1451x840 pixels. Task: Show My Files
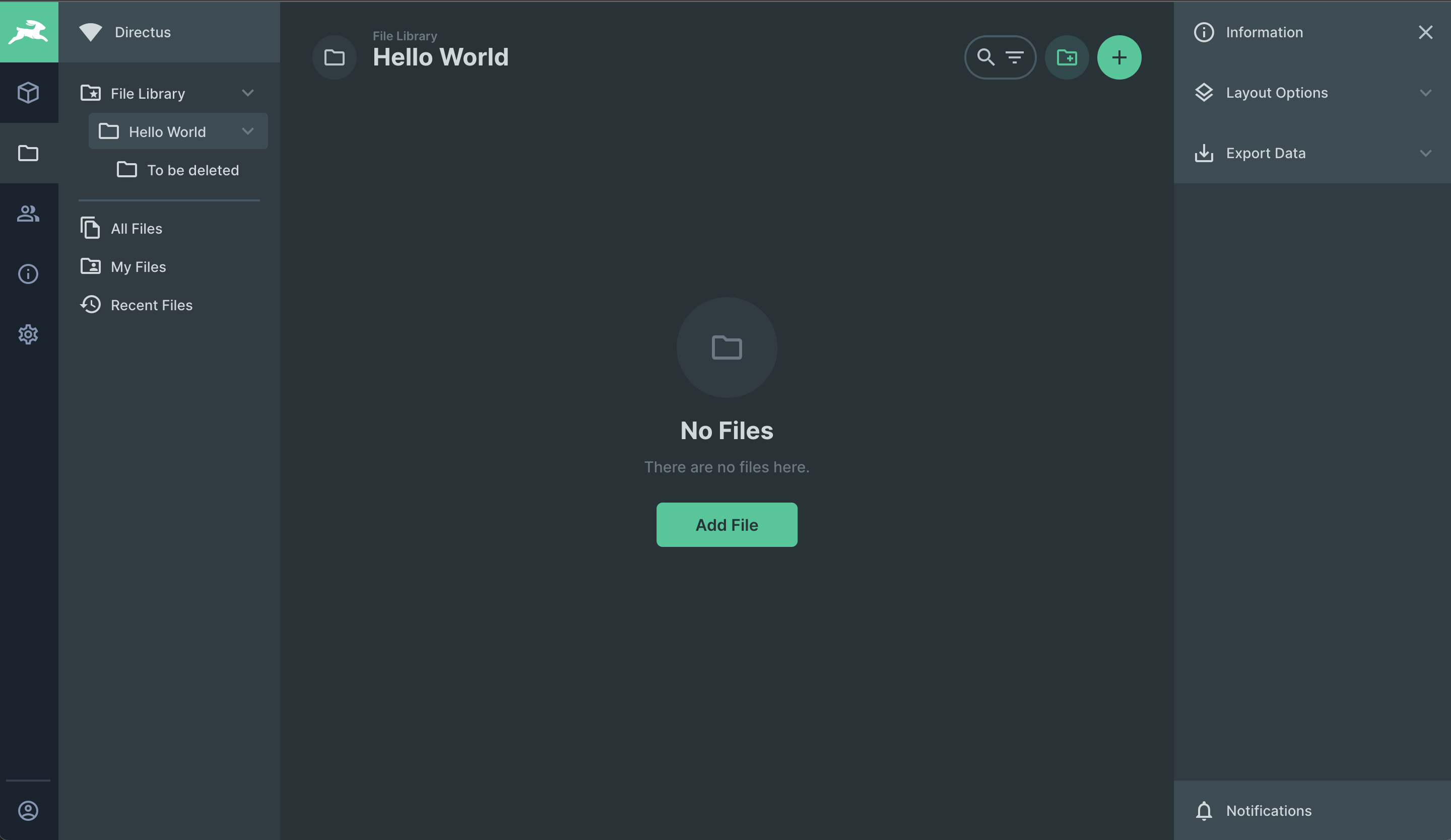[169, 266]
